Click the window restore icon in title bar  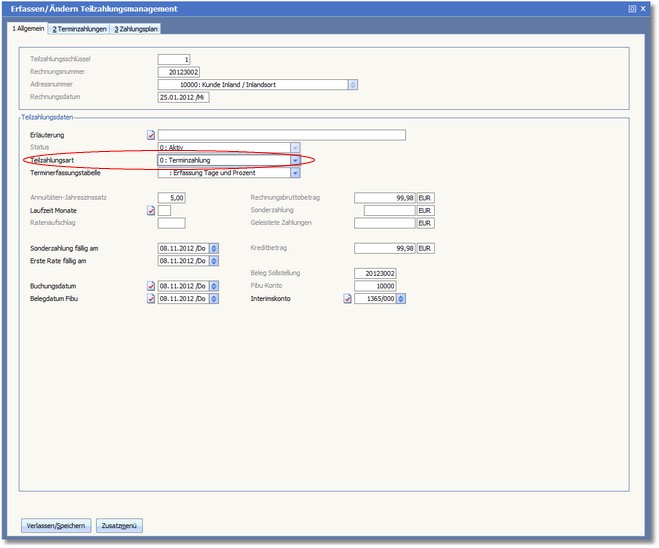631,8
